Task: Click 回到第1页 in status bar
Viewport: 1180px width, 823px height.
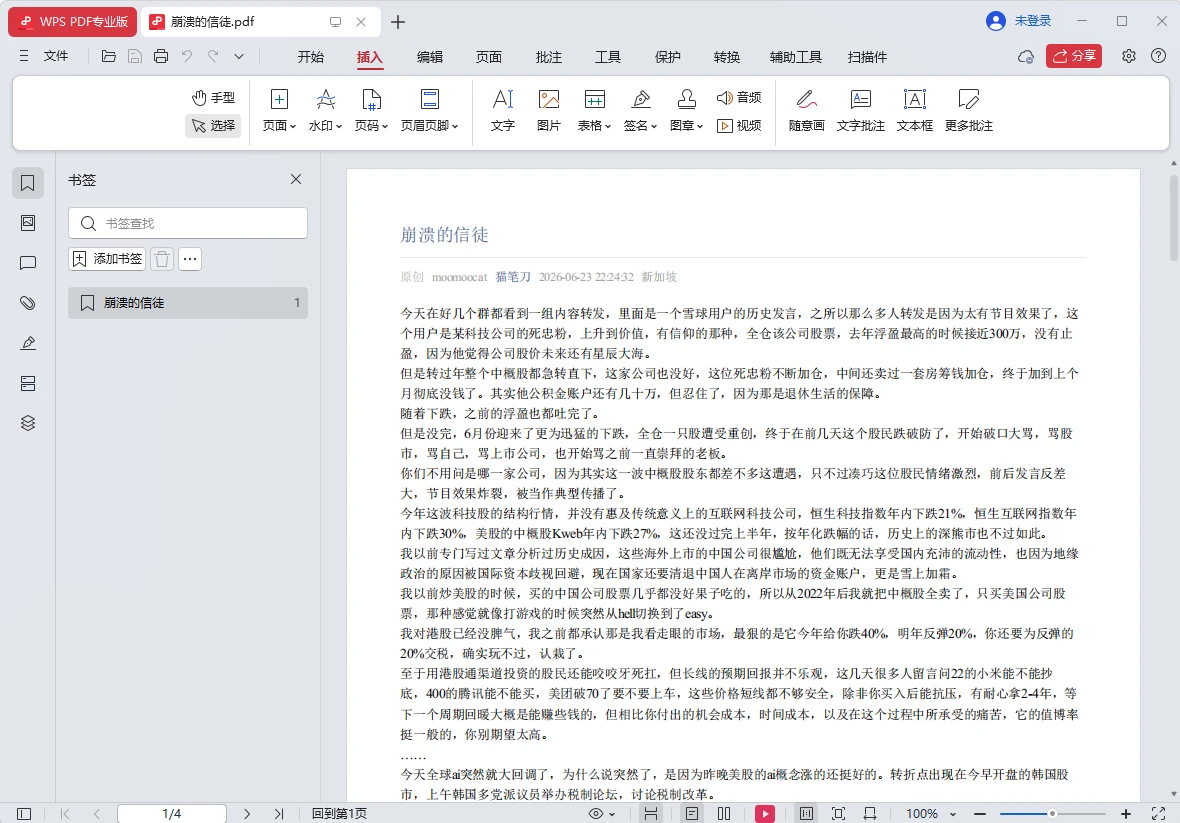Action: (x=339, y=813)
